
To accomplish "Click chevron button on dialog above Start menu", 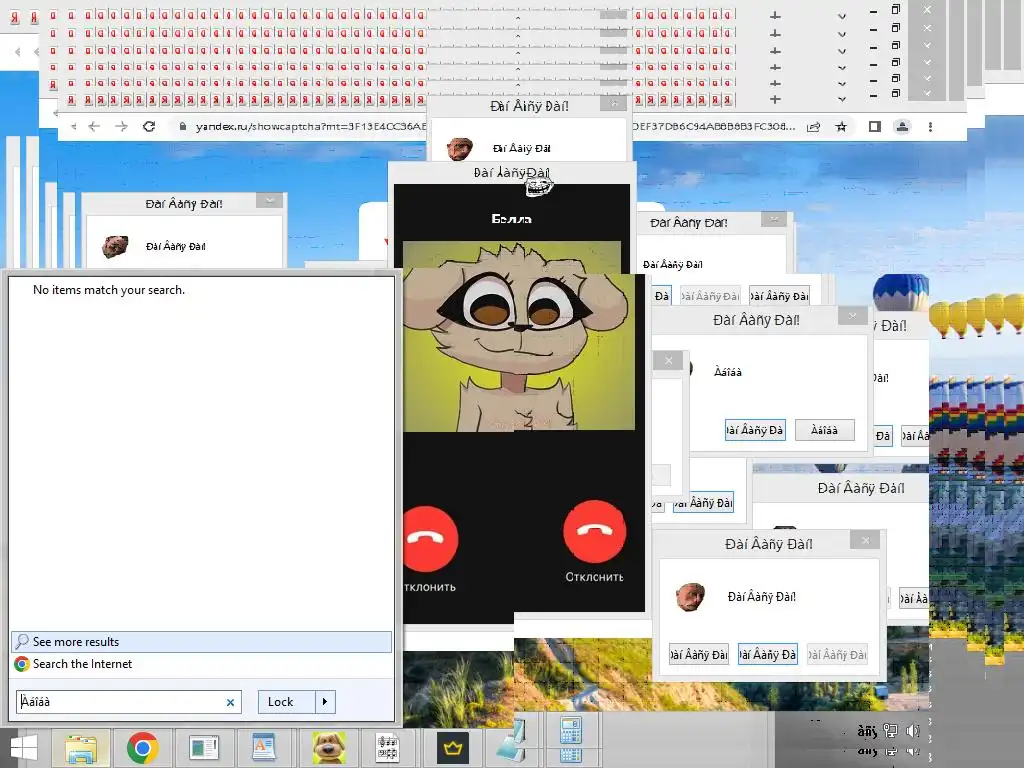I will tap(270, 200).
